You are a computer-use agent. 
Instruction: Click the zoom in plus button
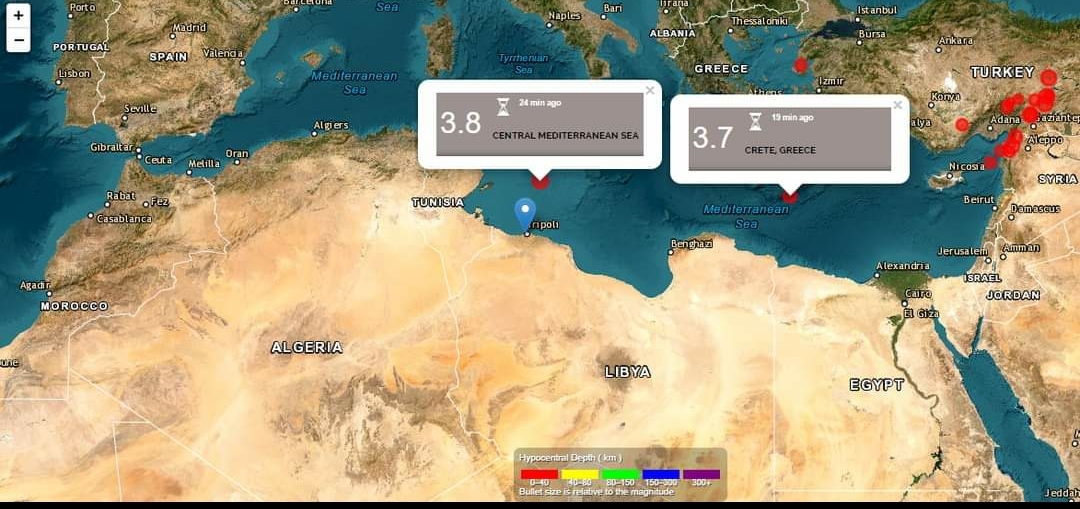click(18, 16)
